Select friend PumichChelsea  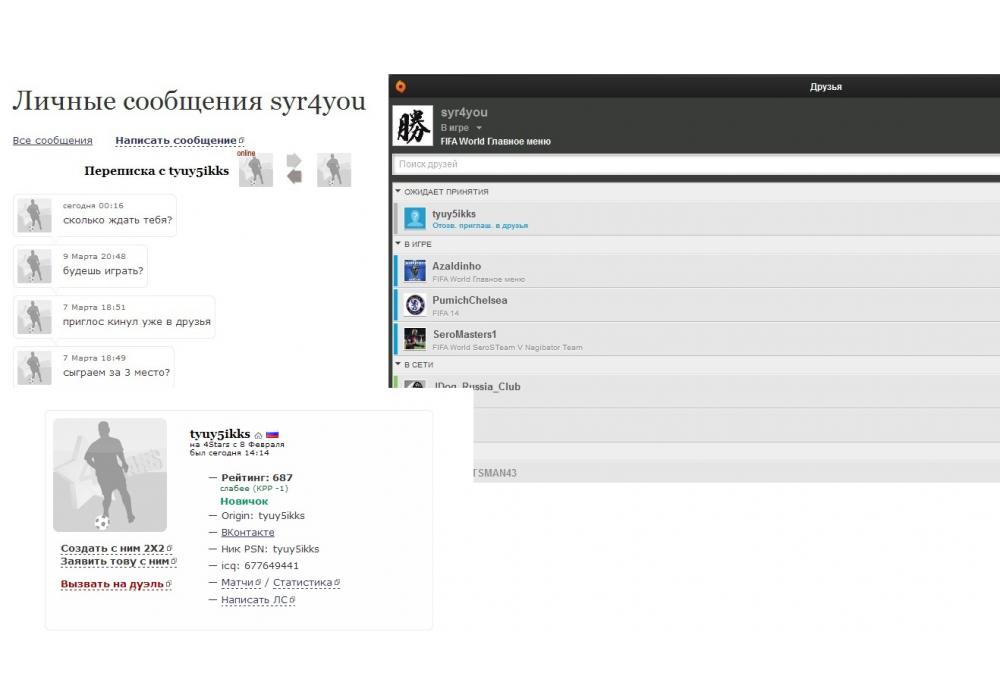[696, 305]
